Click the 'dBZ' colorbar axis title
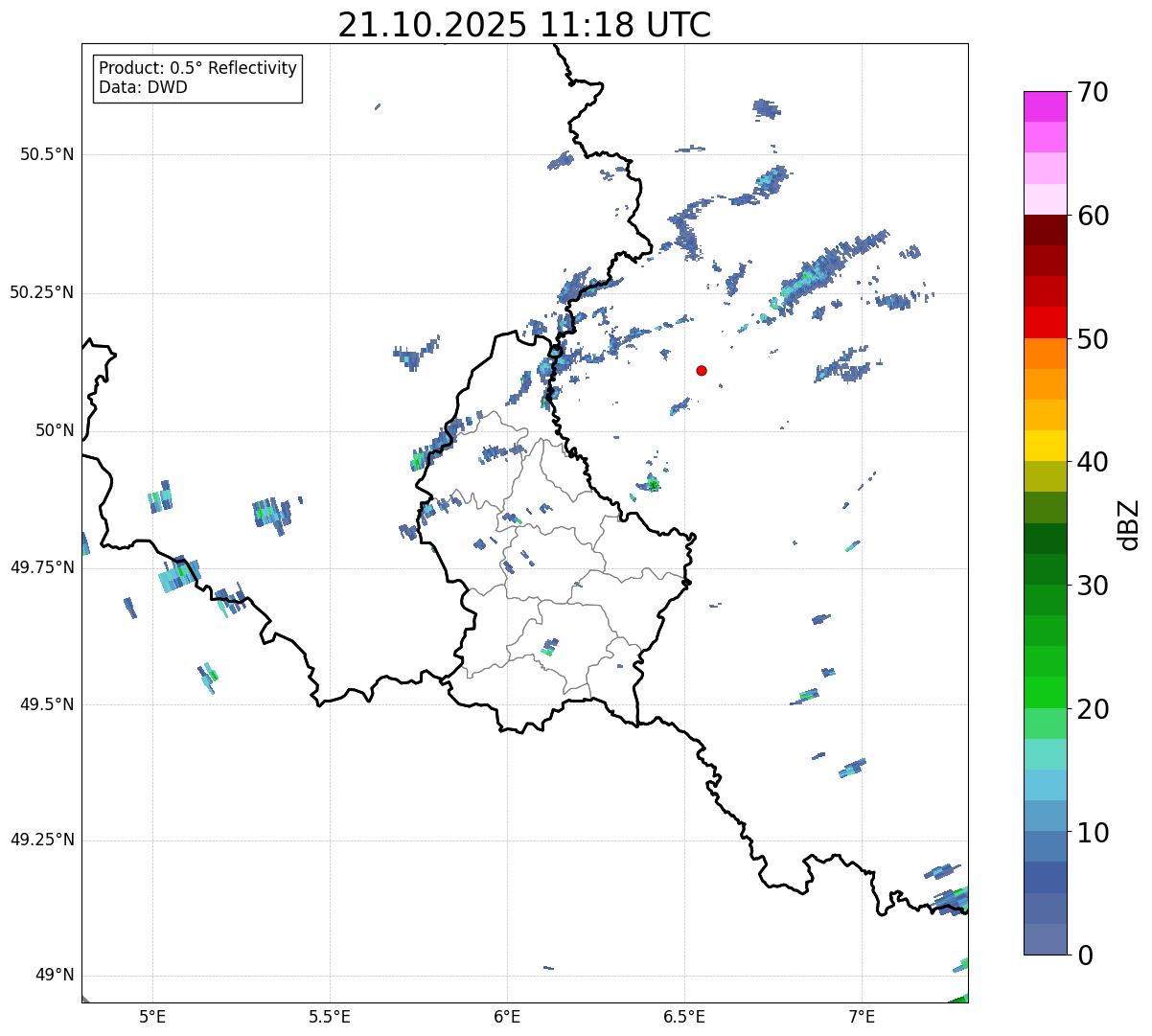The image size is (1152, 1036). coord(1129,524)
